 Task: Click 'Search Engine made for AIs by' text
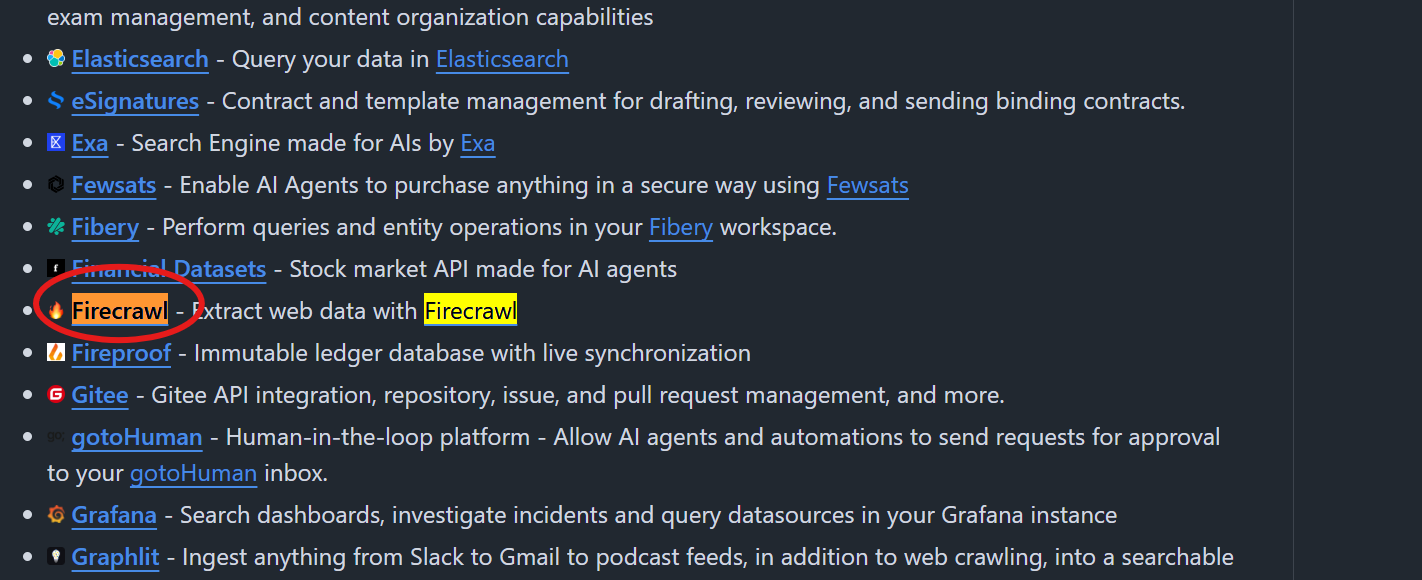click(293, 143)
